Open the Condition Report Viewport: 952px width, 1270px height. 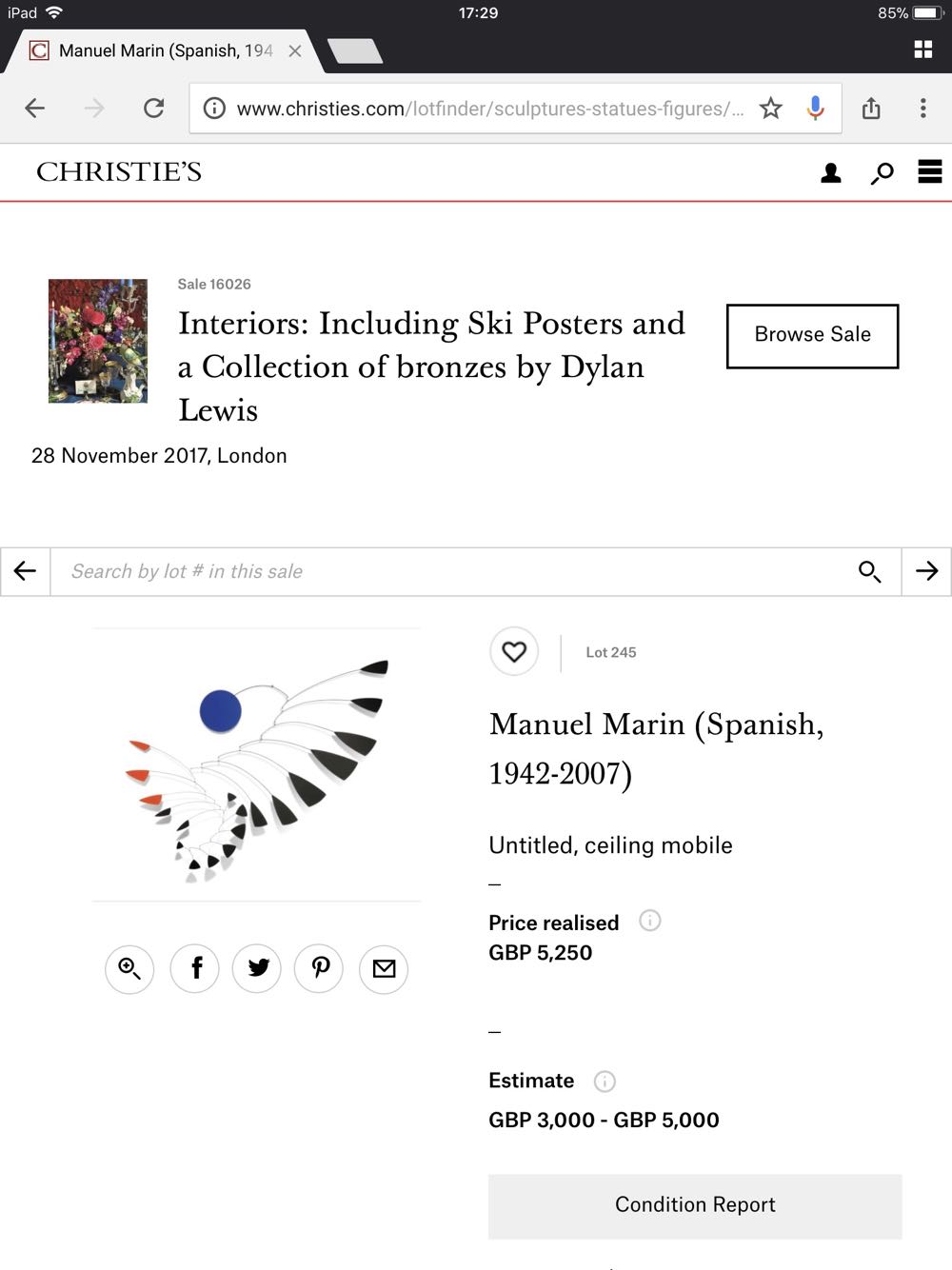[x=695, y=1205]
